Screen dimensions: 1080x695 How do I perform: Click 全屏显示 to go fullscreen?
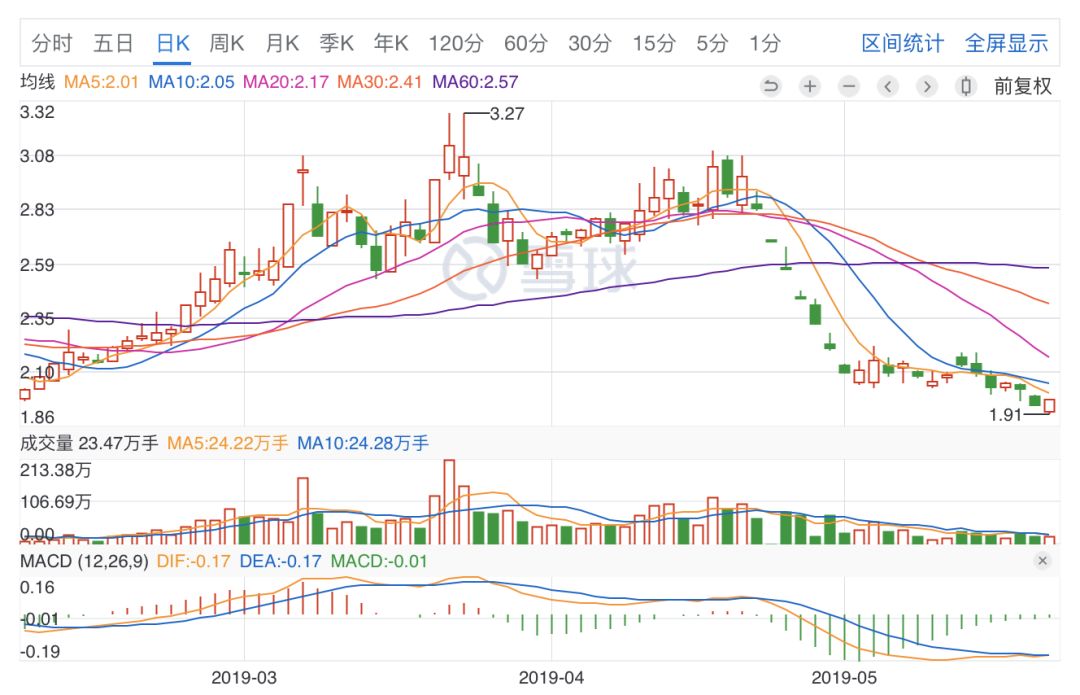(x=1006, y=43)
